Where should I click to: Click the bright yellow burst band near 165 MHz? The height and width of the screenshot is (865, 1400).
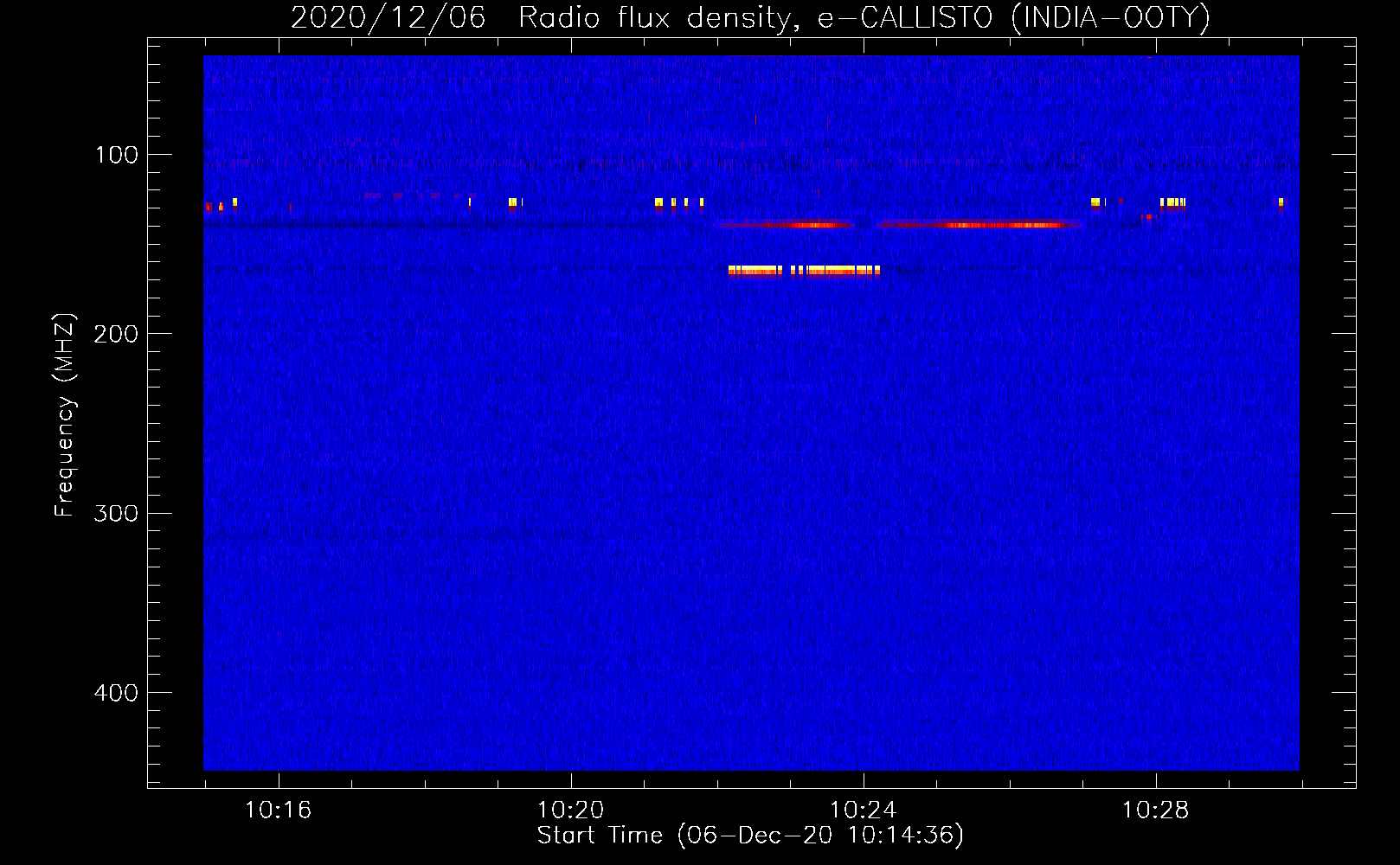click(x=804, y=271)
